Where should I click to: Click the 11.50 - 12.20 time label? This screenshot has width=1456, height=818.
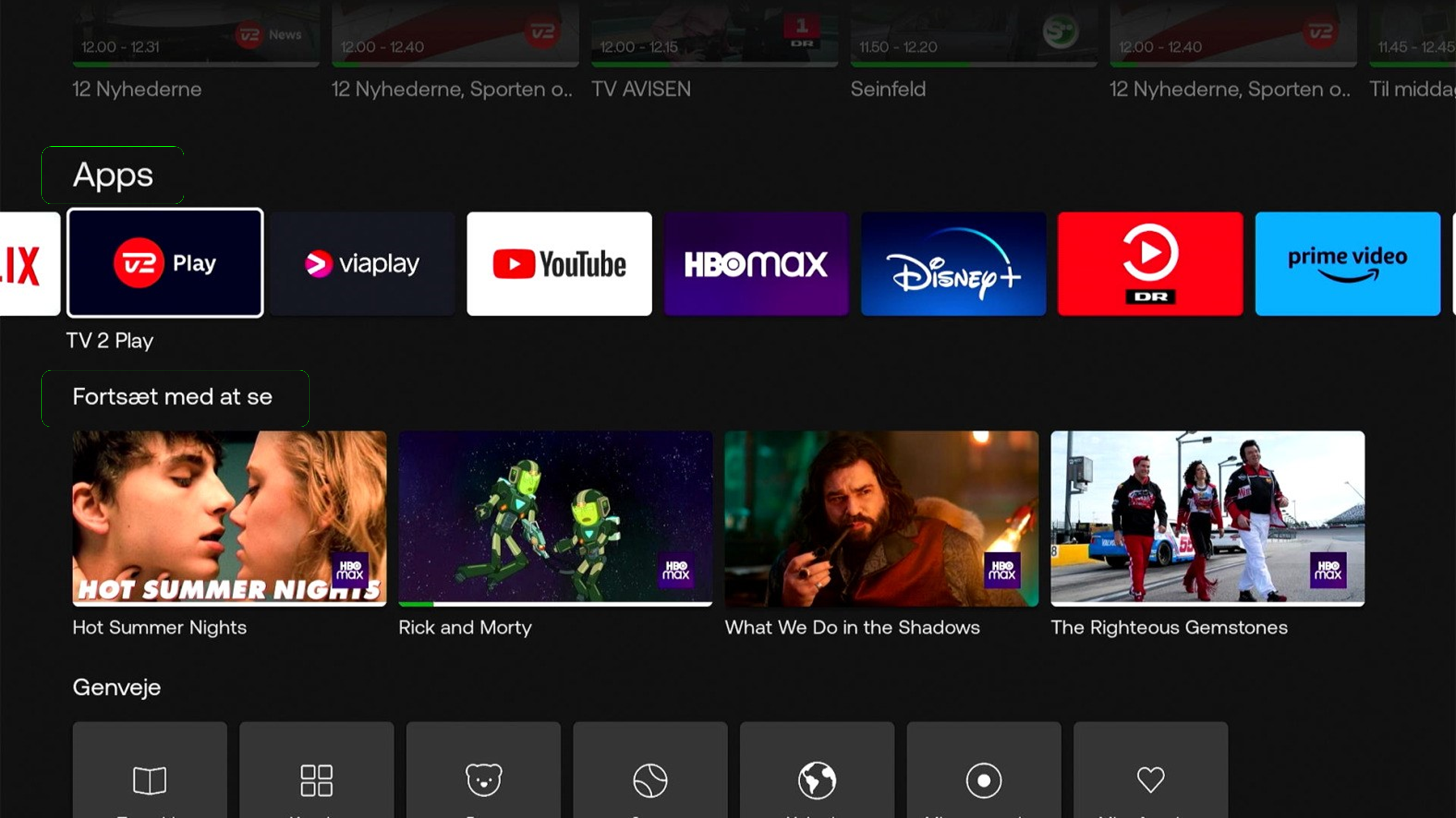tap(898, 47)
